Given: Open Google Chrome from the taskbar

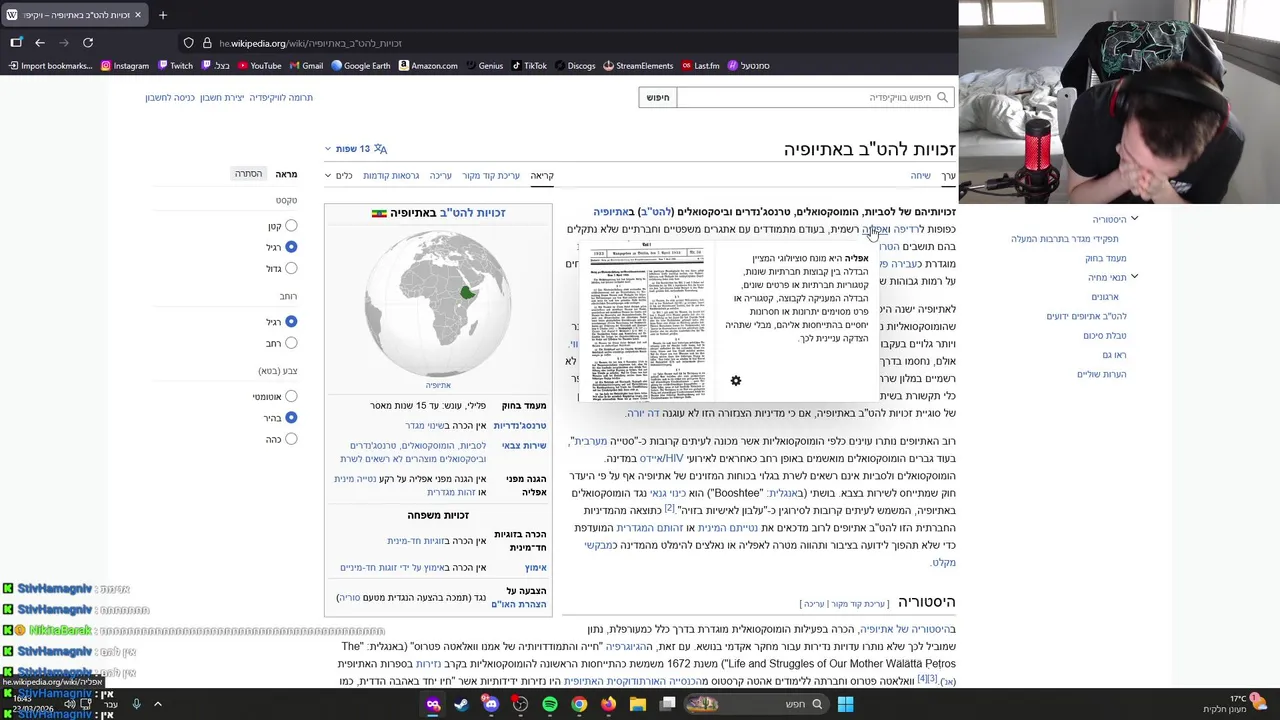Looking at the screenshot, I should tap(579, 704).
